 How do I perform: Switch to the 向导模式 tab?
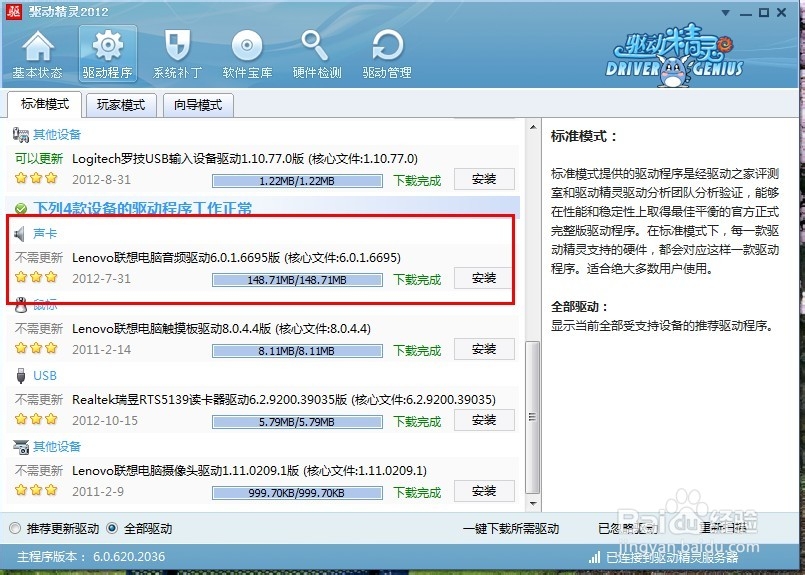198,105
